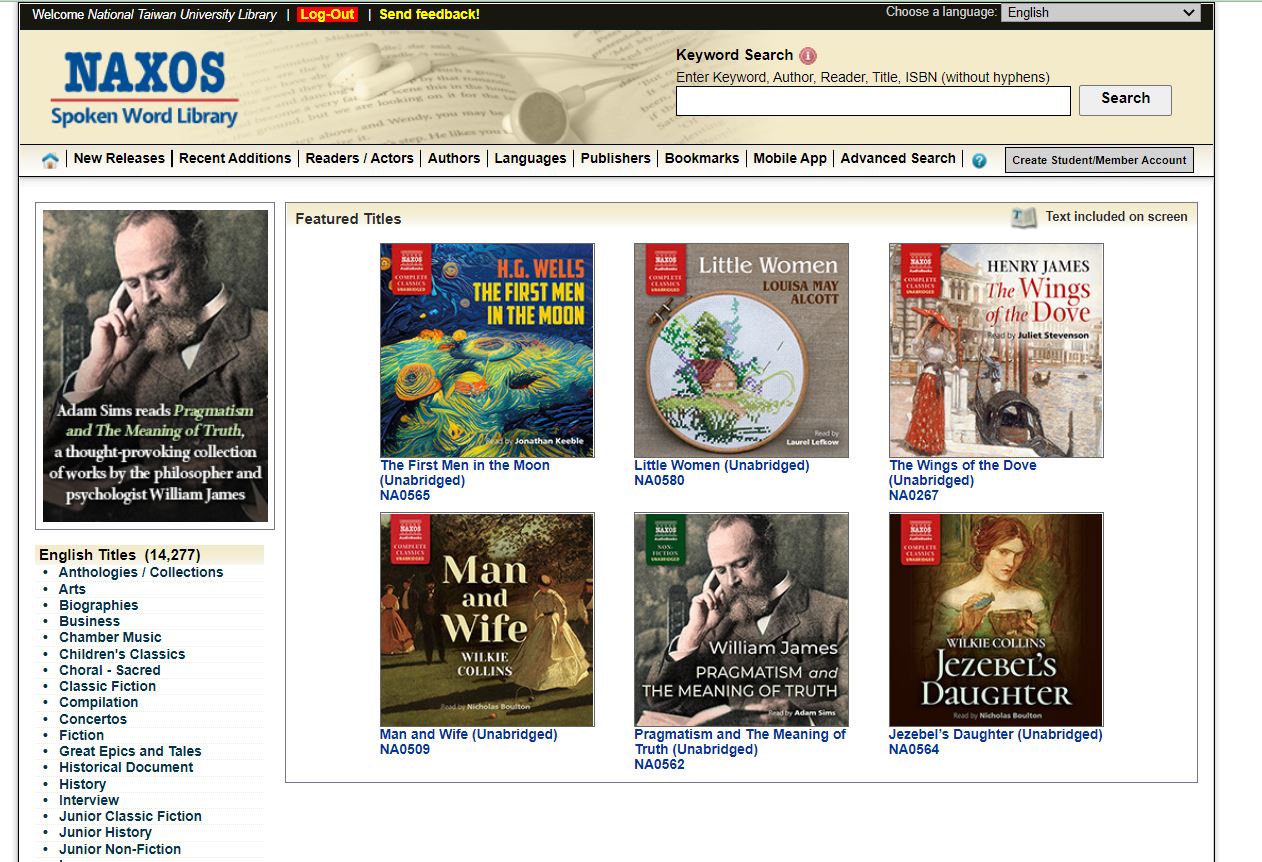Click Little Women (Unabridged) title link

click(722, 466)
